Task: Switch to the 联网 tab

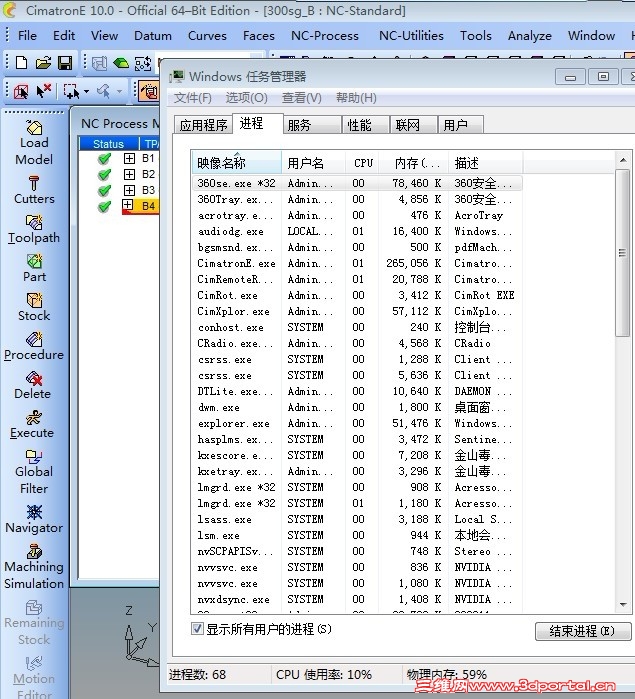Action: point(413,125)
